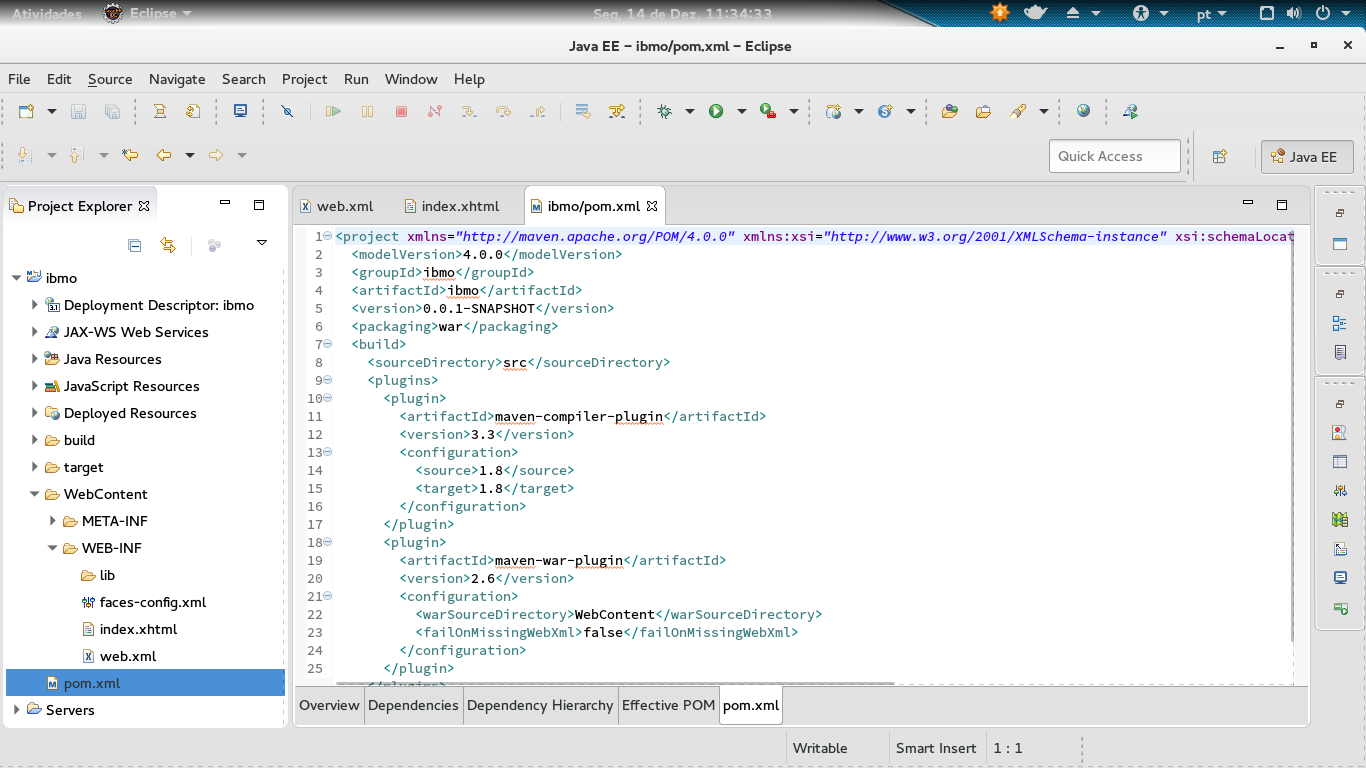
Task: Click the Step Return icon
Action: pyautogui.click(x=538, y=112)
